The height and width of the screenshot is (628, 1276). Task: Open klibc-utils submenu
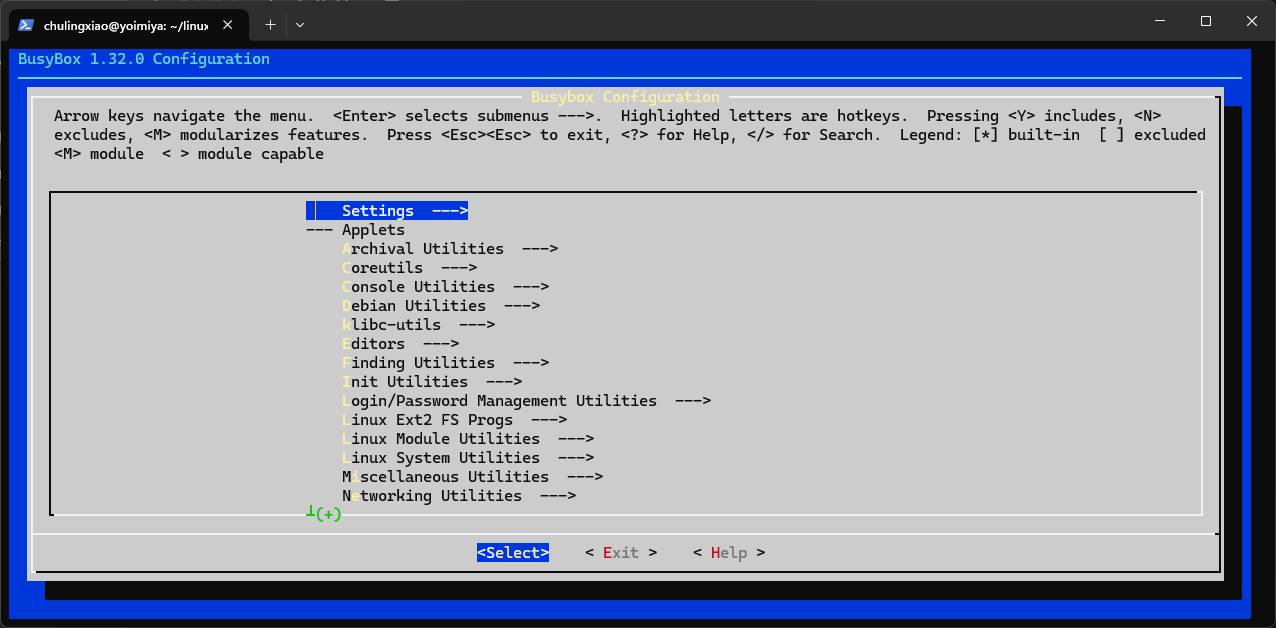point(418,325)
